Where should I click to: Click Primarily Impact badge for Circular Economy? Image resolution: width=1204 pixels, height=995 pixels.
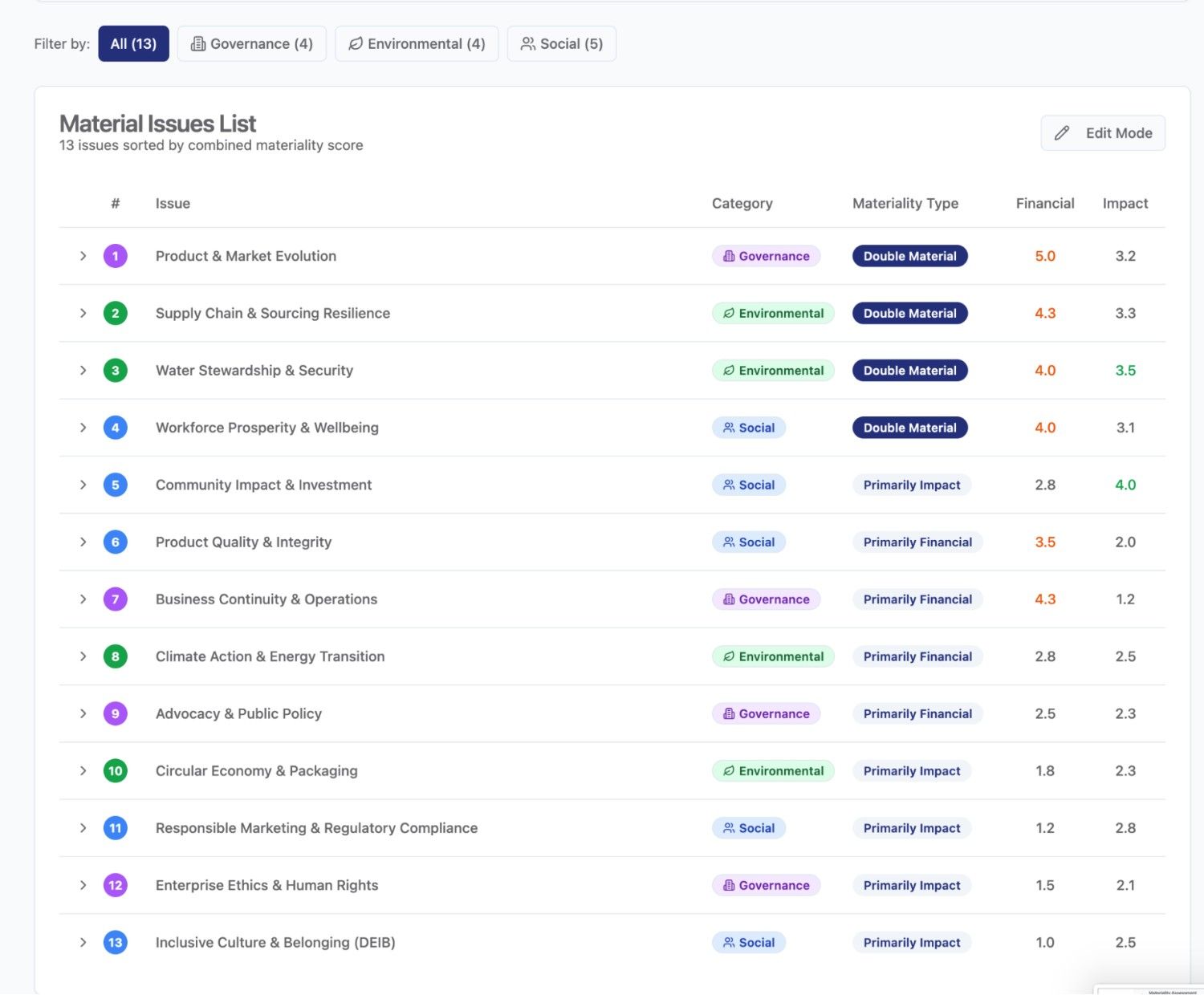coord(912,770)
